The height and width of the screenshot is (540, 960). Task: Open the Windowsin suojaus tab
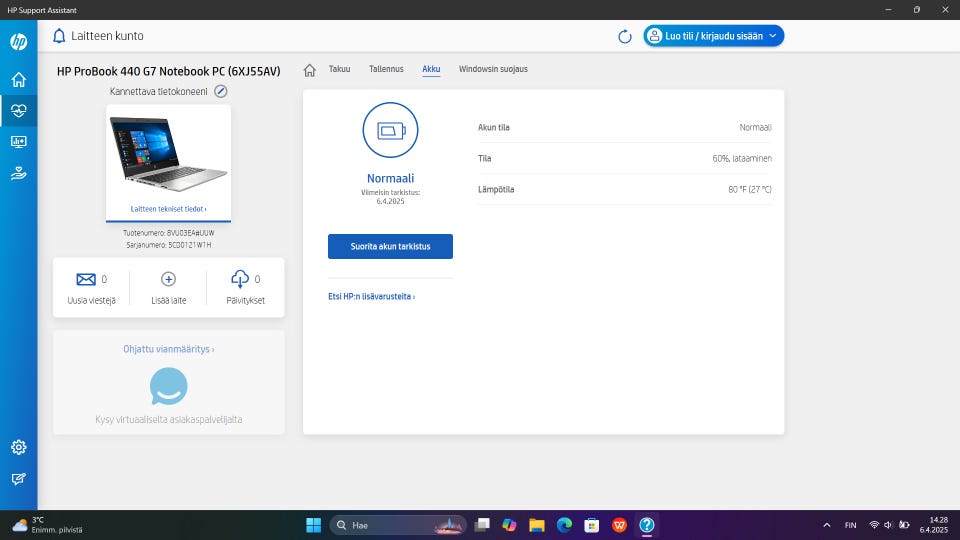(x=493, y=70)
